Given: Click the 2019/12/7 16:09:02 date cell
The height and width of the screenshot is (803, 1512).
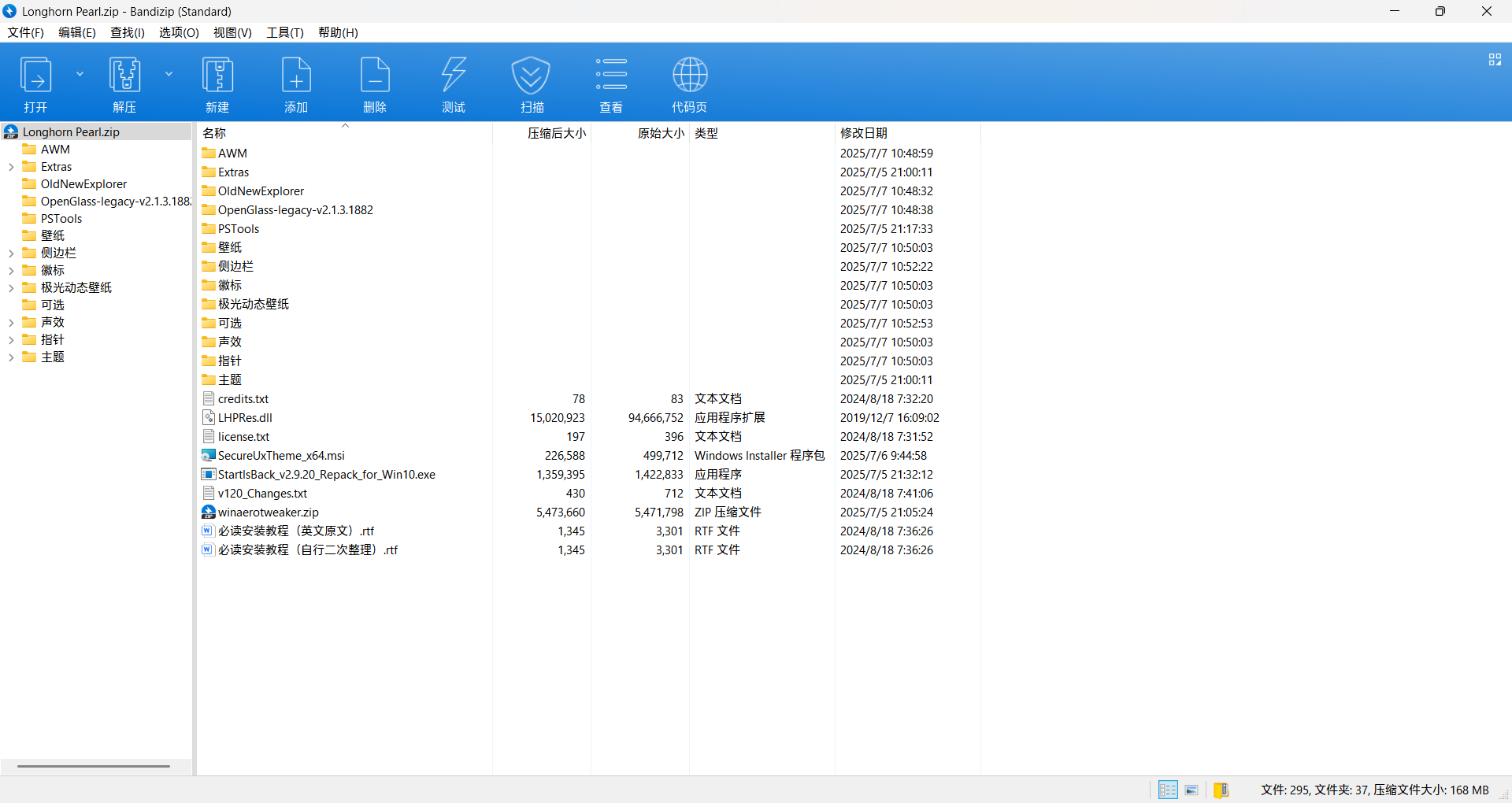Looking at the screenshot, I should coord(889,418).
